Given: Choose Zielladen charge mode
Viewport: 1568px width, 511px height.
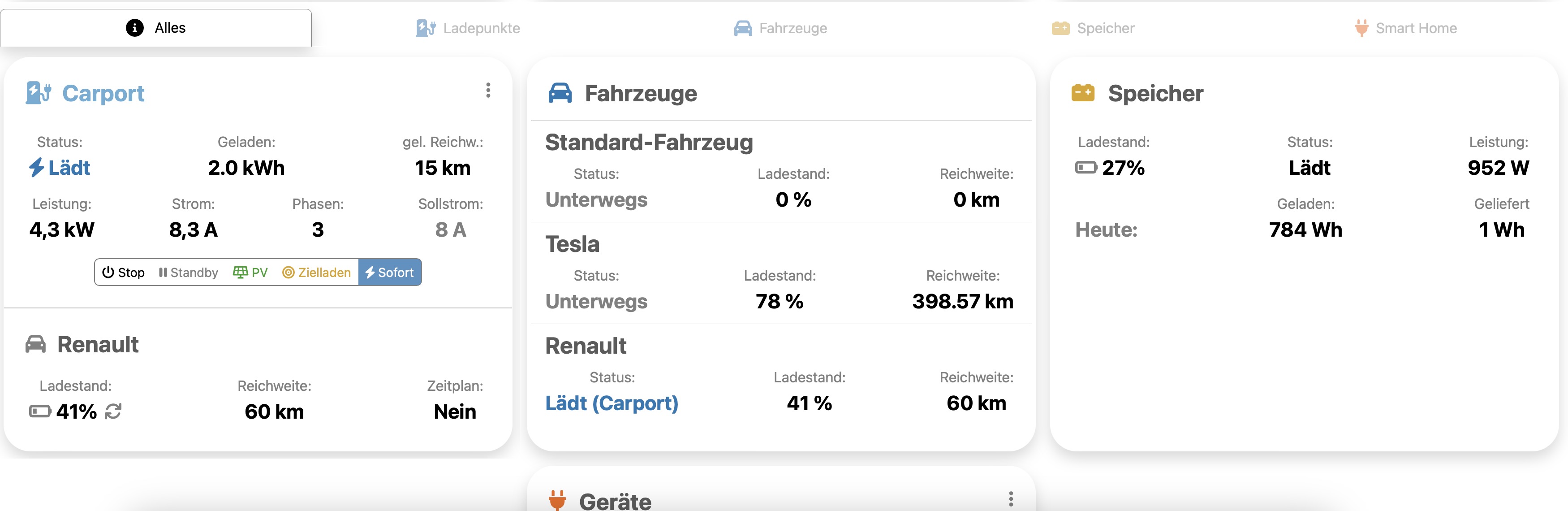Looking at the screenshot, I should coord(317,272).
